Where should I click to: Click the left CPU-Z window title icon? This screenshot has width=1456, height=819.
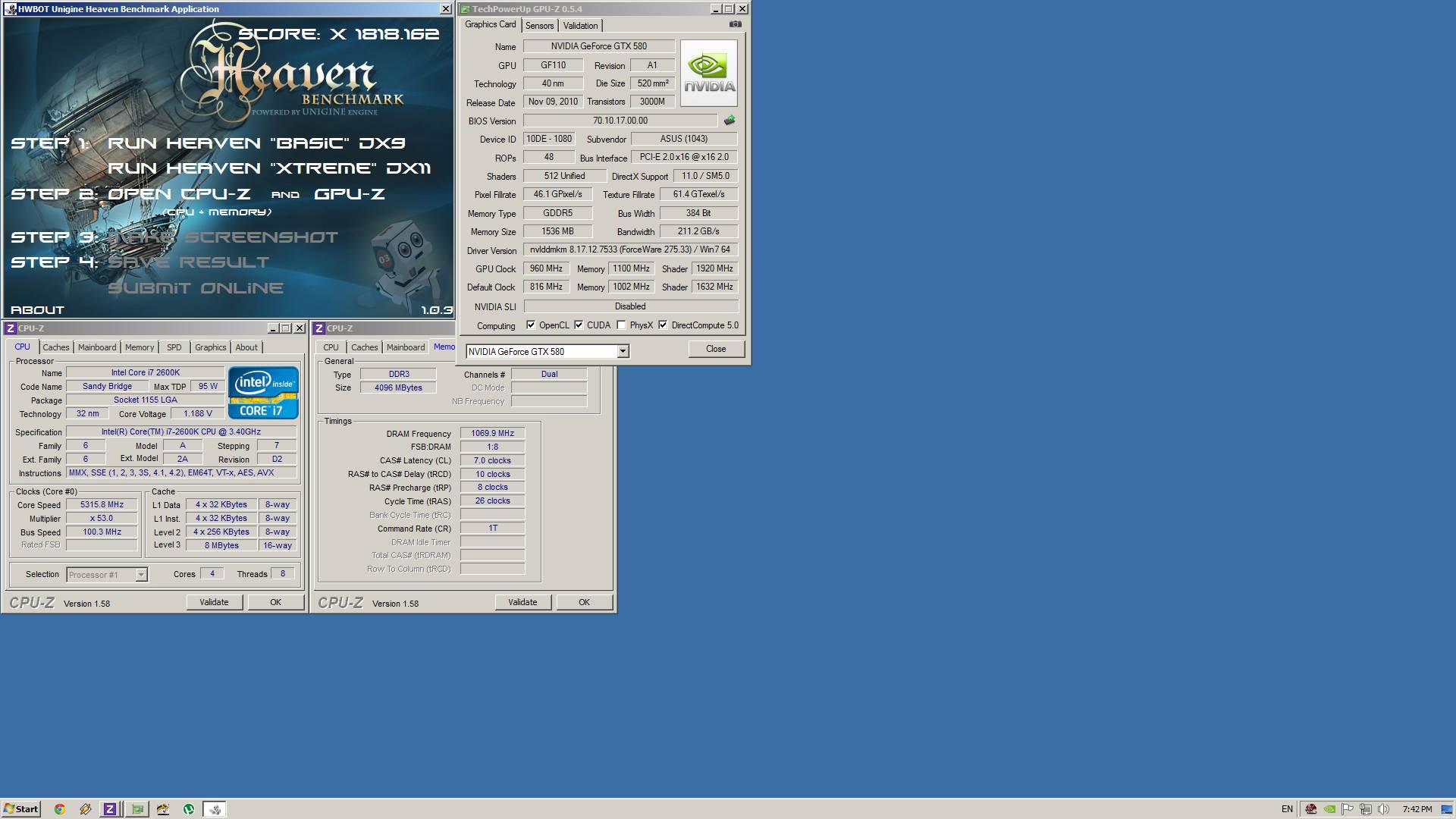click(10, 328)
